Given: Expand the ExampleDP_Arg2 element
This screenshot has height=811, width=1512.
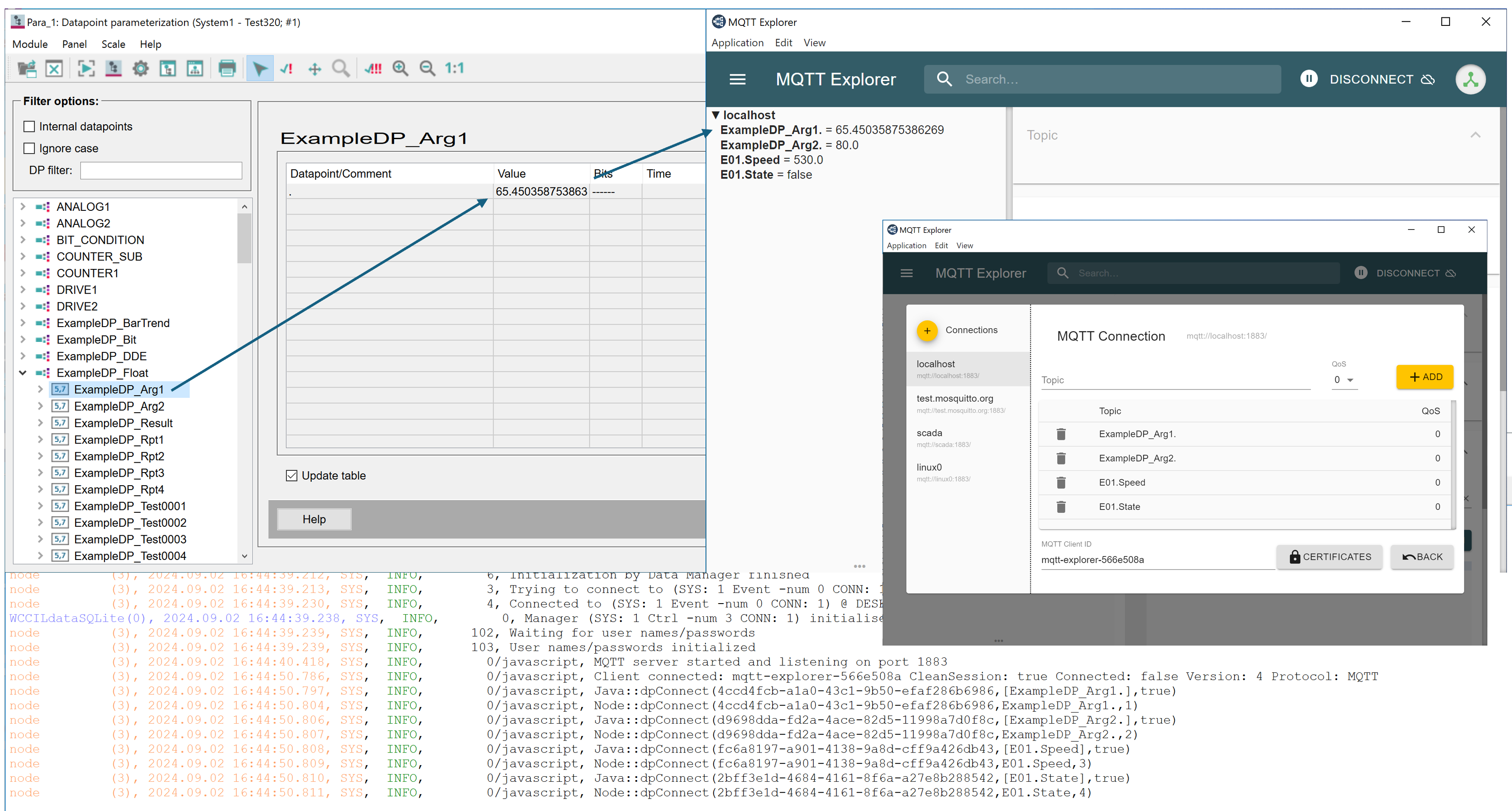Looking at the screenshot, I should click(x=40, y=406).
